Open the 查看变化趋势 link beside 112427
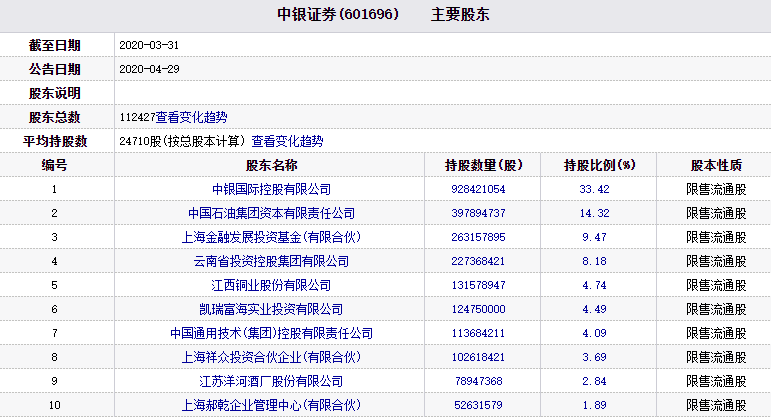The height and width of the screenshot is (418, 771). 192,117
